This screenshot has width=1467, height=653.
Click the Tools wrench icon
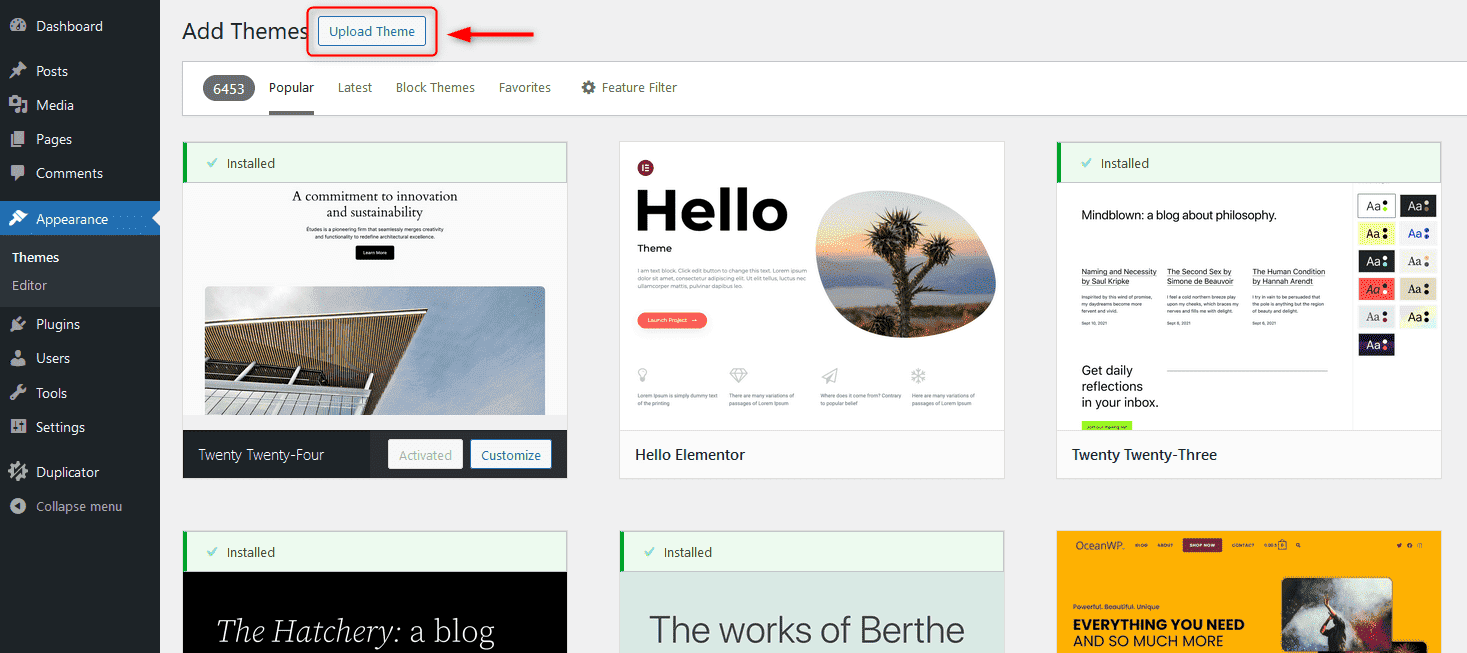point(18,393)
